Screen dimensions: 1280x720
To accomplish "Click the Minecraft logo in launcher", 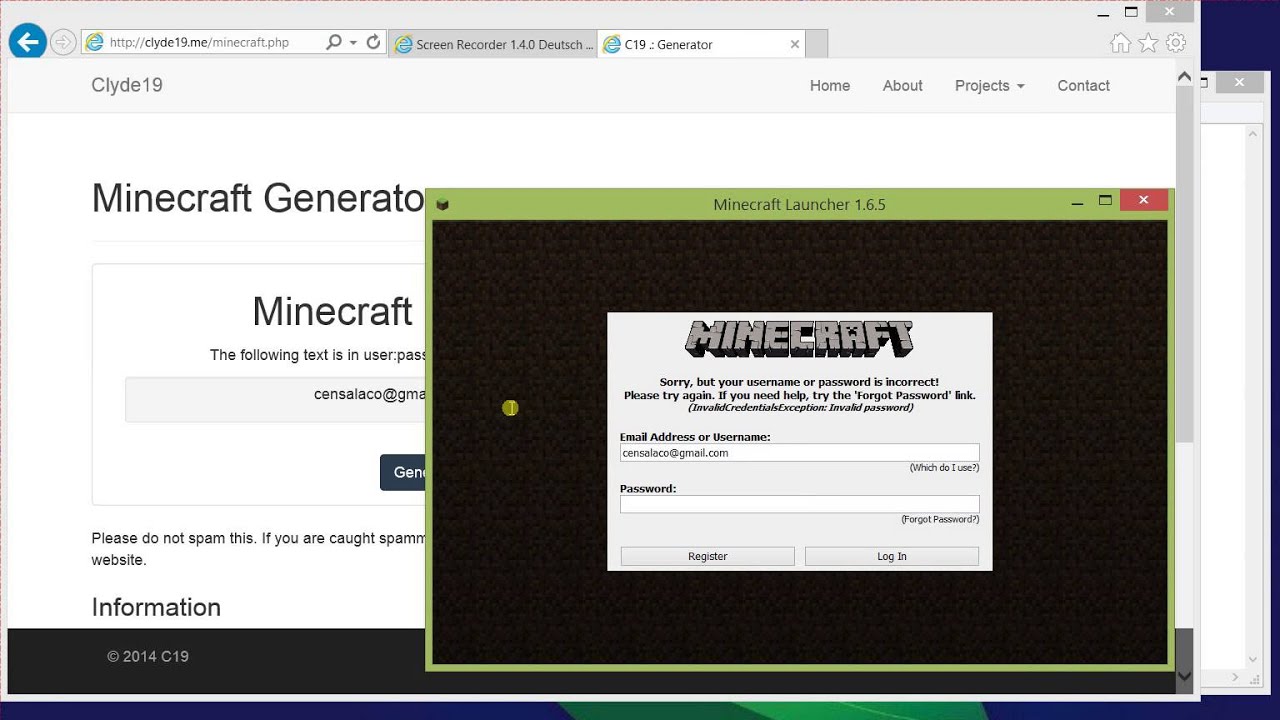I will (799, 340).
